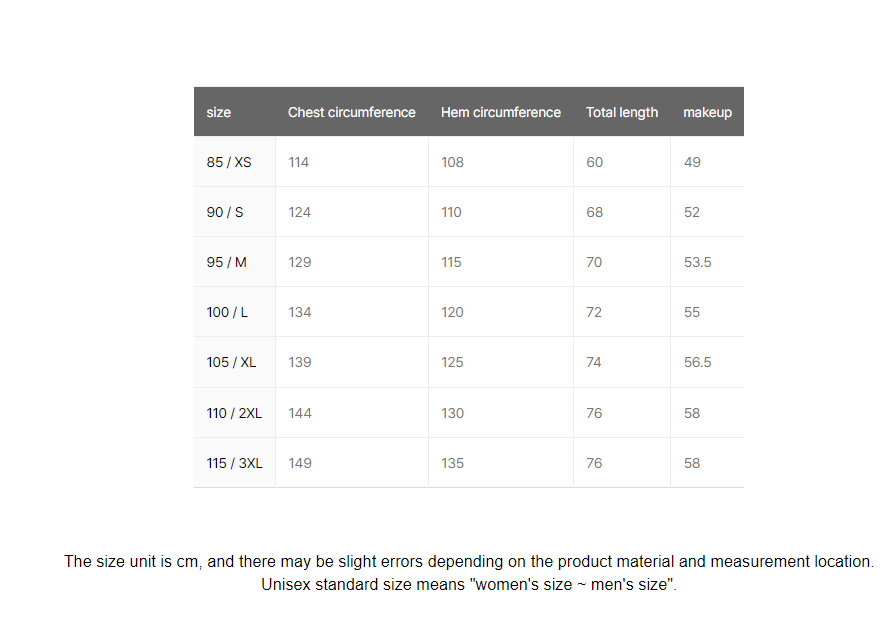Click the 90 / S size label
Screen dimensions: 896x622
(x=225, y=212)
